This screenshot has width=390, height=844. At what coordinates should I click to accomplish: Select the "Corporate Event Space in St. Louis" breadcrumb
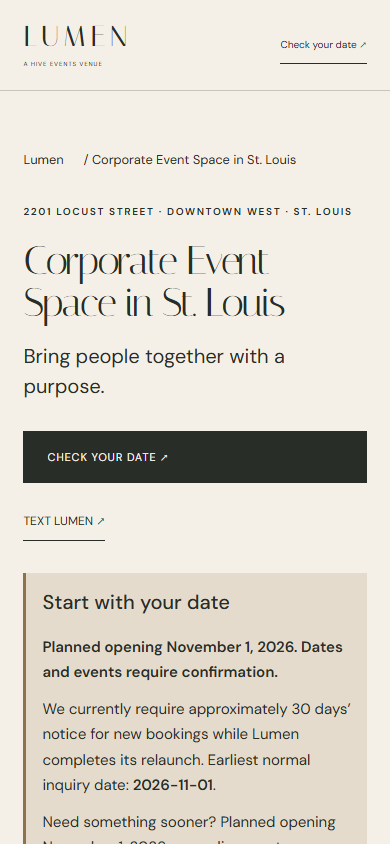[194, 160]
